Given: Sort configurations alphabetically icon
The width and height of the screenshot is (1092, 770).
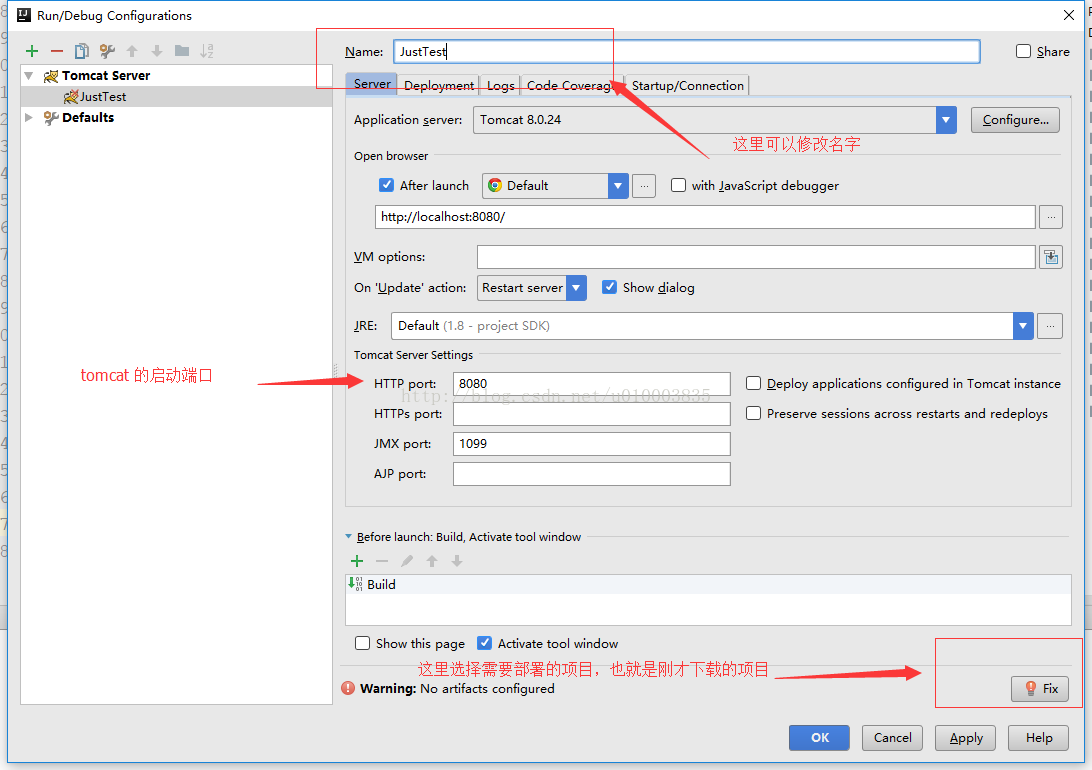Looking at the screenshot, I should pyautogui.click(x=207, y=51).
